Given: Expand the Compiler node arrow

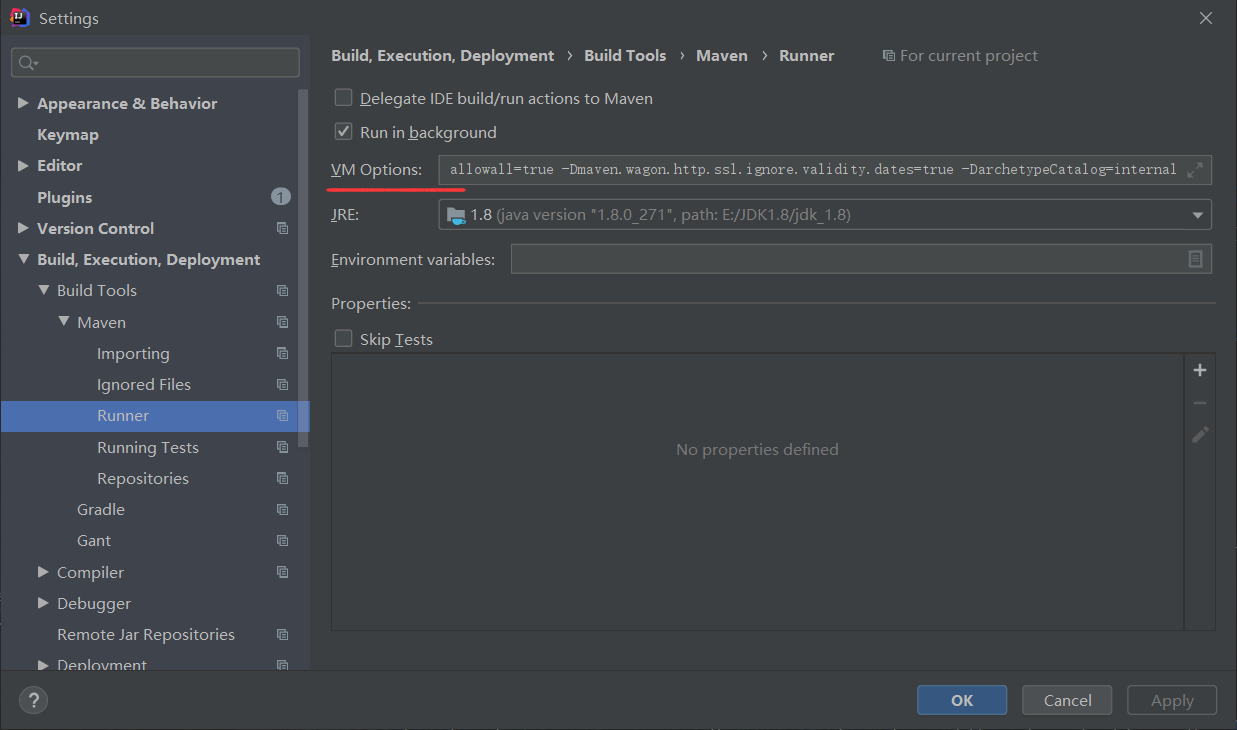Looking at the screenshot, I should [x=43, y=573].
